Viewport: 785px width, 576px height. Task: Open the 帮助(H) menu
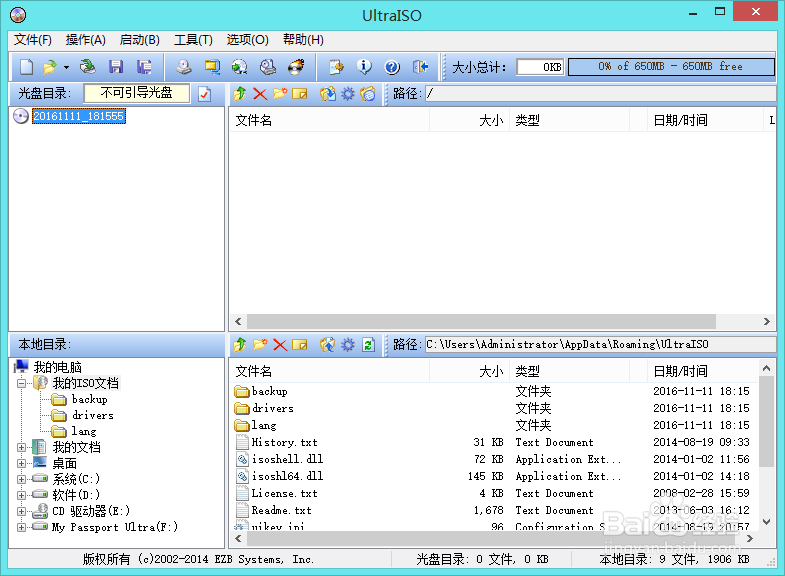(303, 40)
